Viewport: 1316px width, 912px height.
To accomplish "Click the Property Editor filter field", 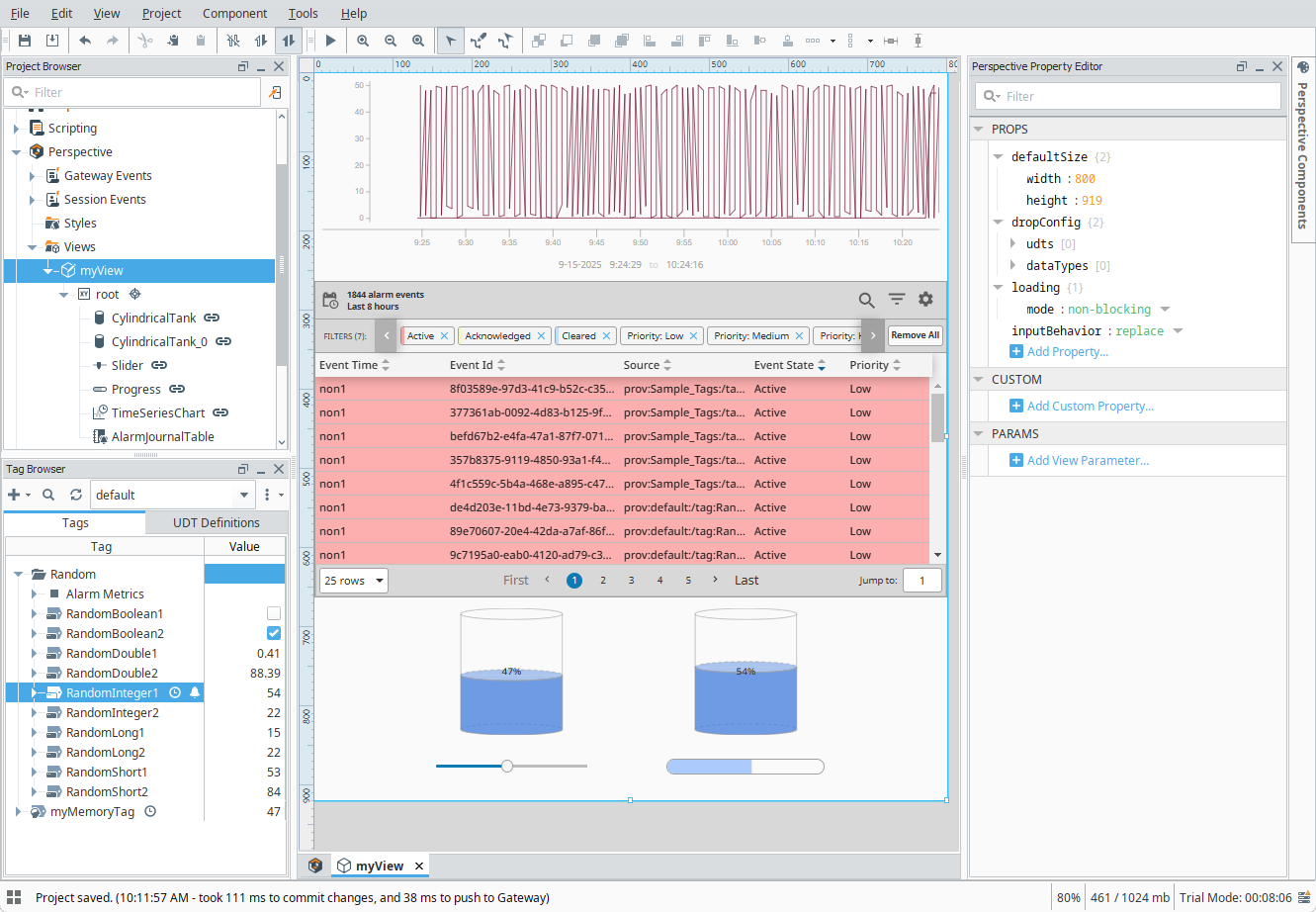I will tap(1127, 96).
